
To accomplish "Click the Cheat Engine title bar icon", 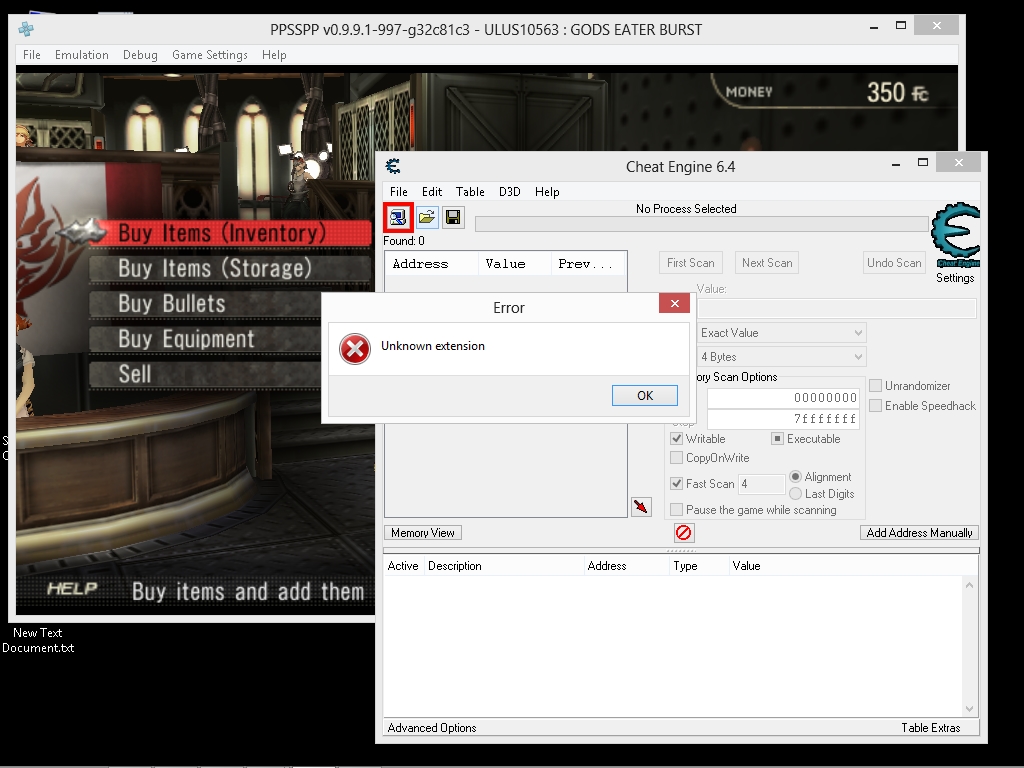I will pyautogui.click(x=394, y=166).
